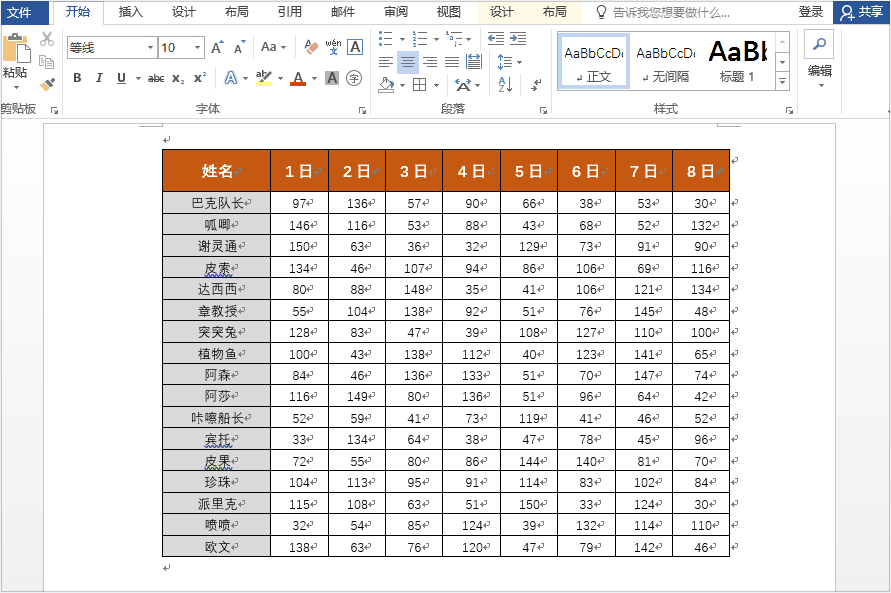Click the Cut scissors icon
Image resolution: width=891 pixels, height=593 pixels.
pyautogui.click(x=47, y=39)
